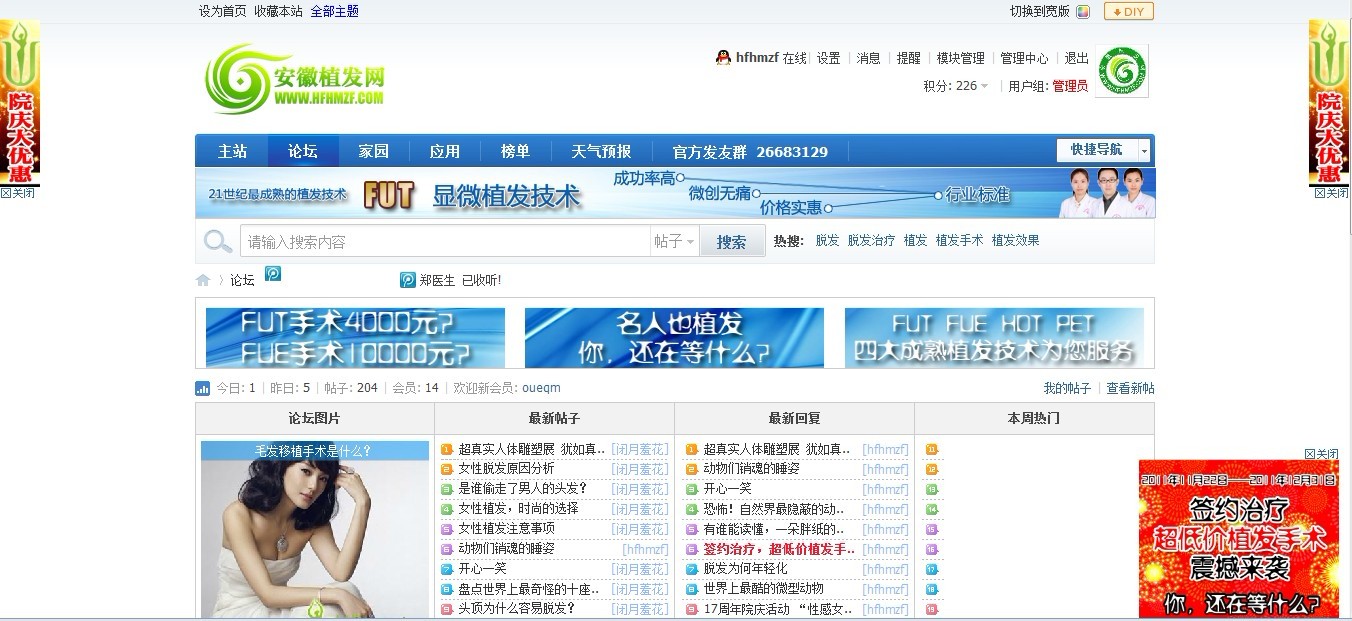The image size is (1352, 621).
Task: Click rank icon beside 女性植发注意事项
Action: [x=447, y=529]
